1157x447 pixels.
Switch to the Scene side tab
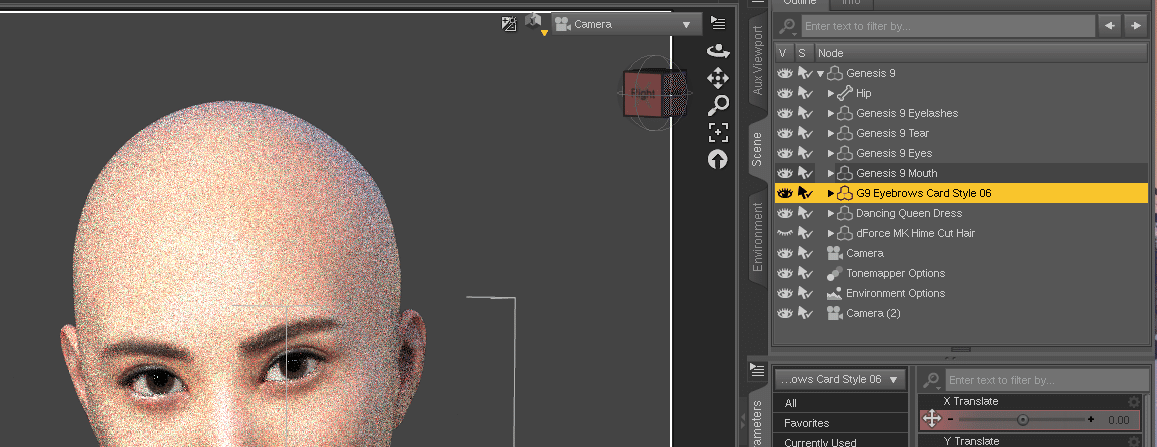coord(758,149)
